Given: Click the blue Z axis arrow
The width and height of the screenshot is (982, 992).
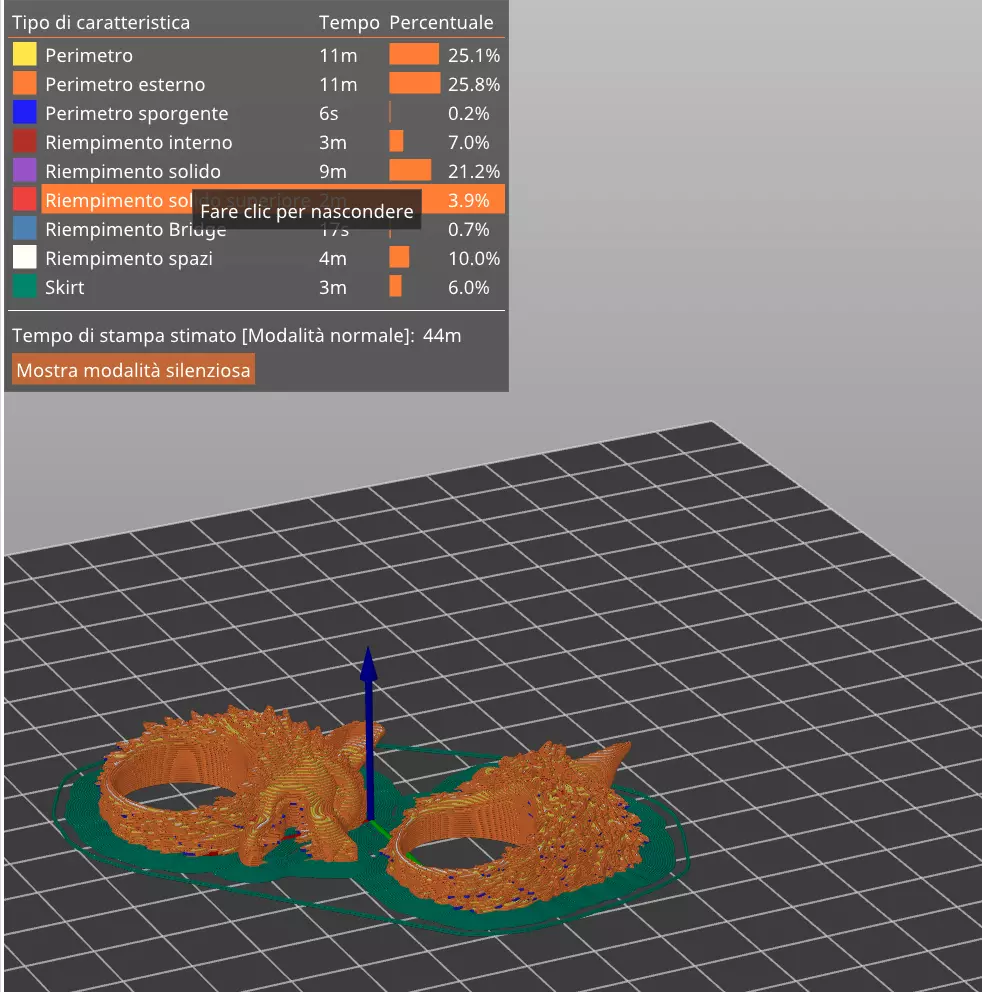Looking at the screenshot, I should 369,734.
